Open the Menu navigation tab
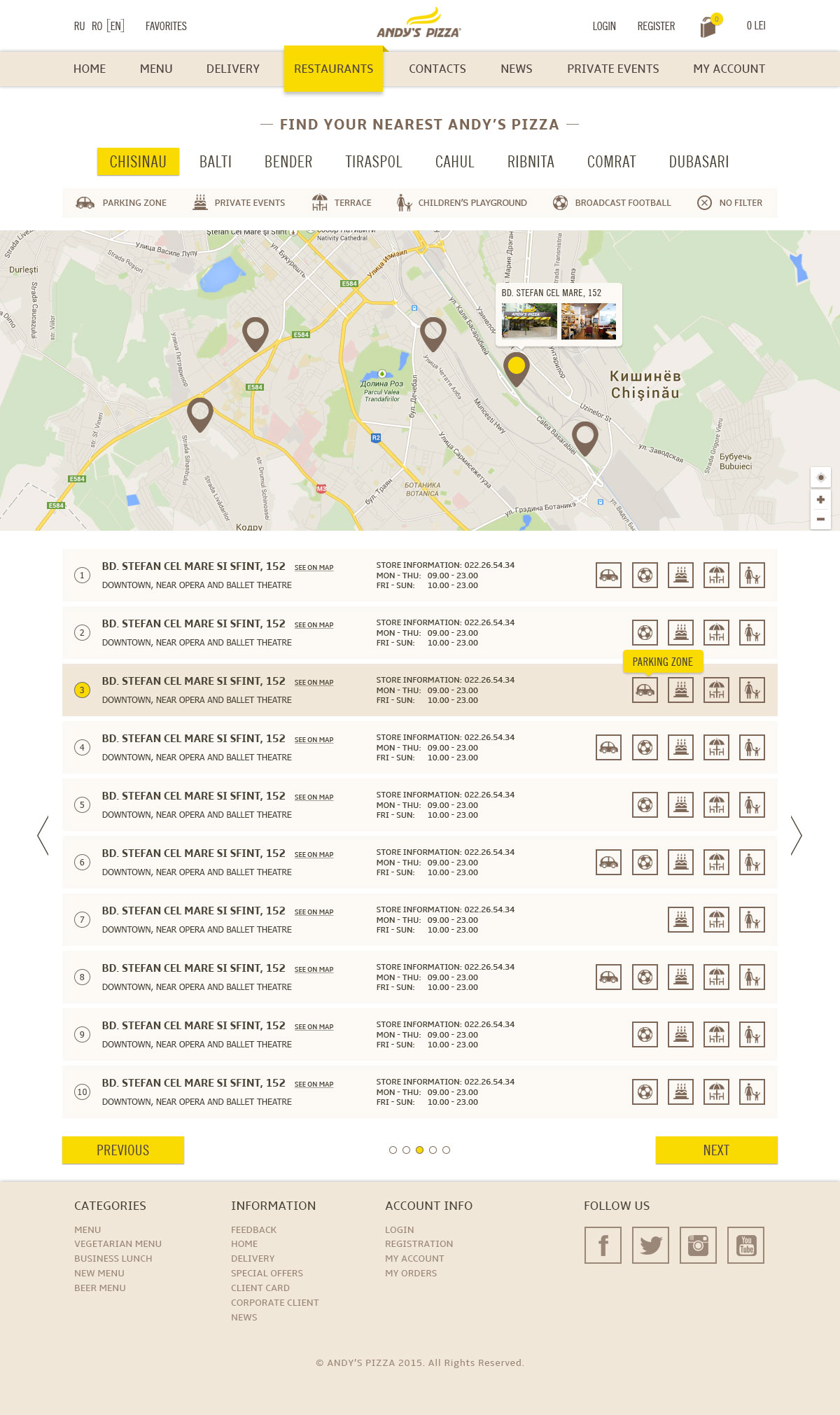Viewport: 840px width, 1415px height. click(156, 69)
